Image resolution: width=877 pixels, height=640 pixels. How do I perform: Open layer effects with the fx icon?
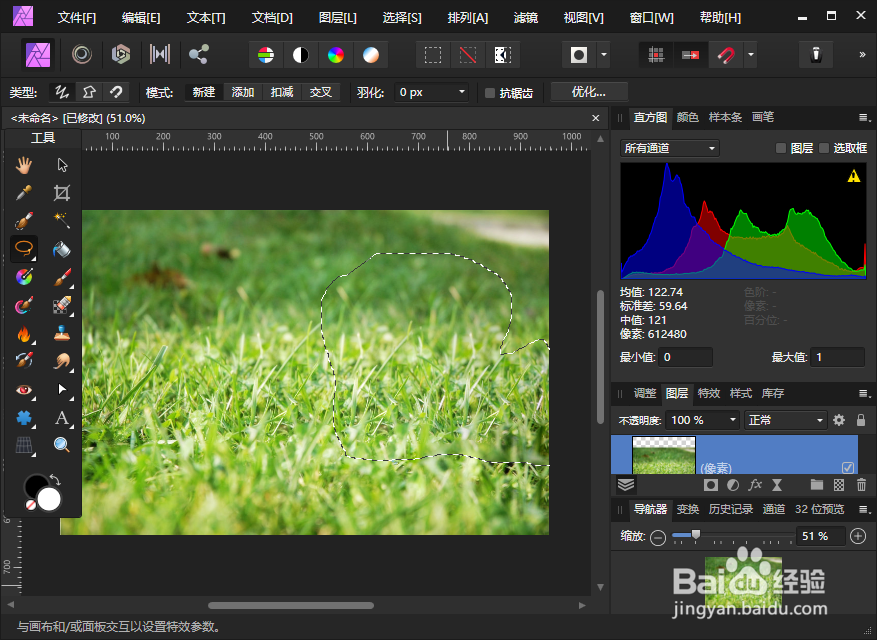[756, 483]
